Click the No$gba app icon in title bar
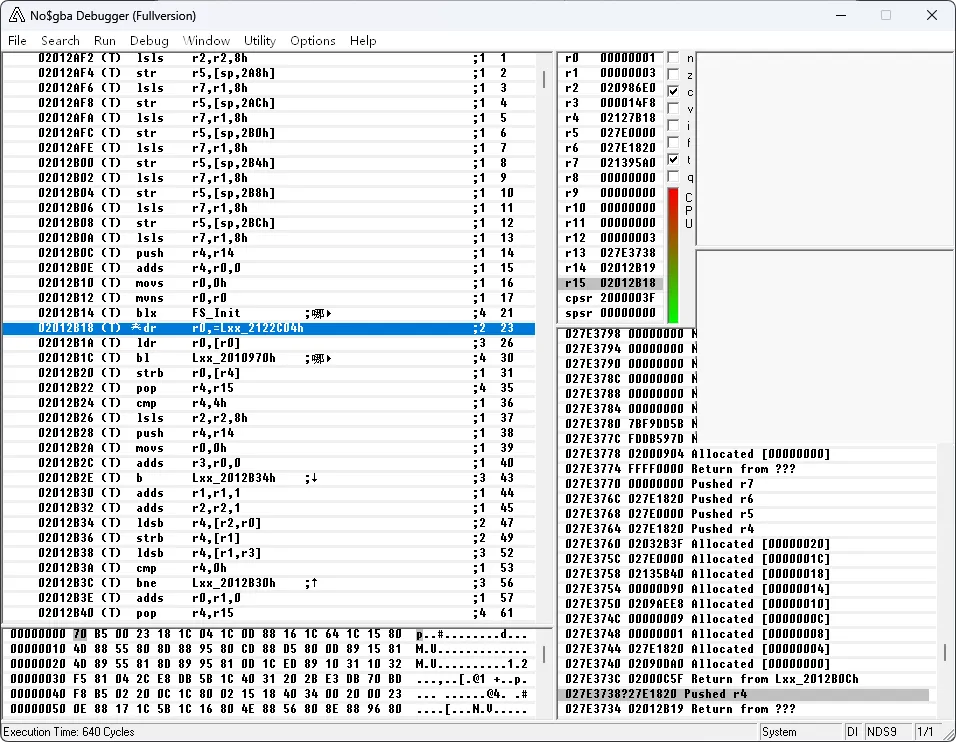 16,15
